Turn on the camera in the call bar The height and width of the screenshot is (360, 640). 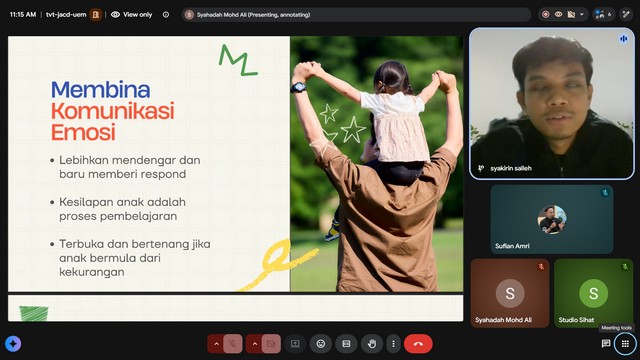271,344
